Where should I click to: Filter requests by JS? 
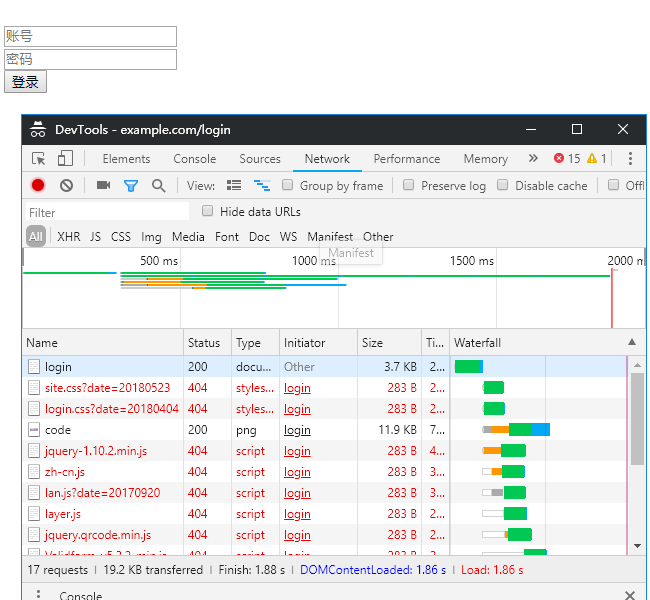[95, 237]
